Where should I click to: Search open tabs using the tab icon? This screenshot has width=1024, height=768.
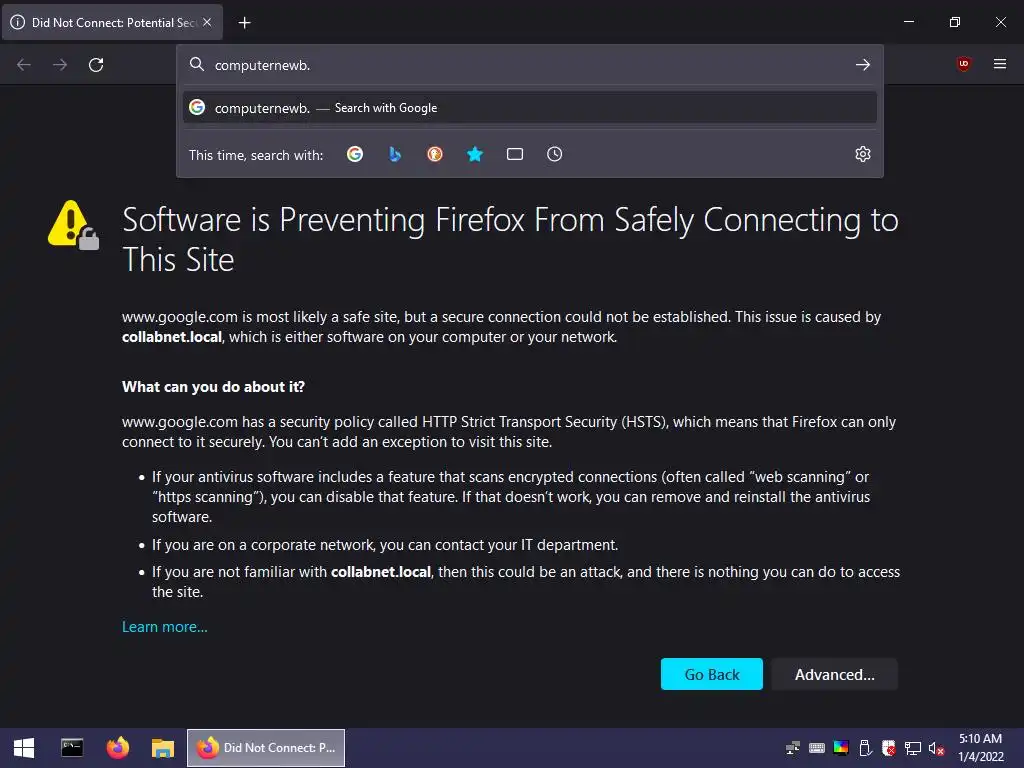click(515, 154)
